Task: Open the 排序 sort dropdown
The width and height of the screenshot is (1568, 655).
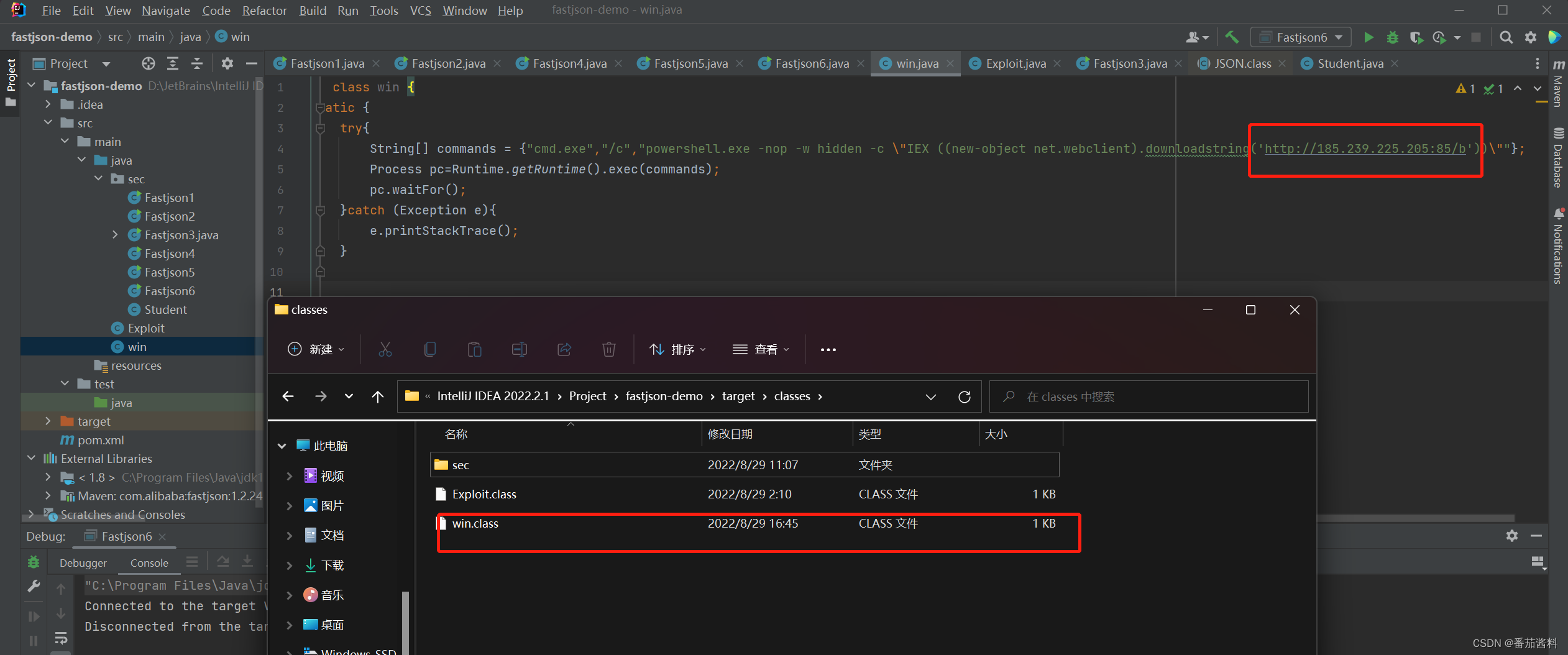Action: [678, 349]
